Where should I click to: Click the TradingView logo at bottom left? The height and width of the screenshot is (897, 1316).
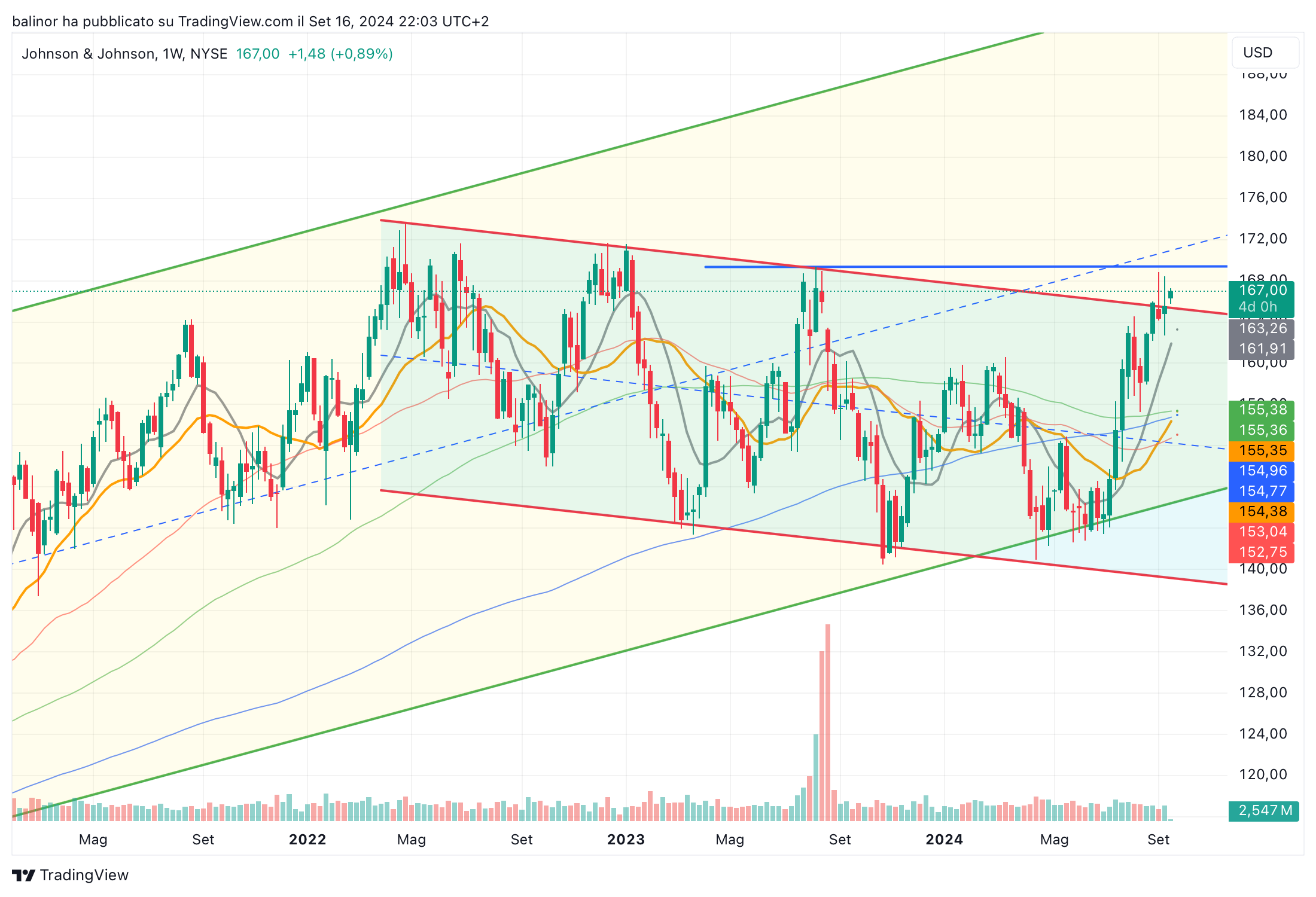(70, 875)
